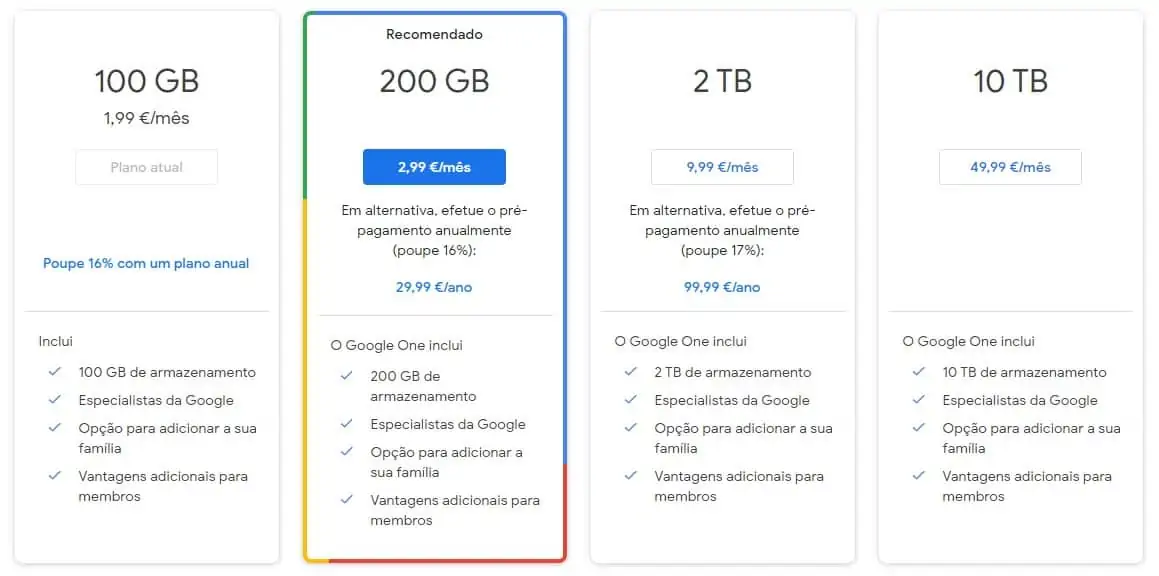Click checkmark beside 100 GB de armazenamento

pyautogui.click(x=55, y=372)
